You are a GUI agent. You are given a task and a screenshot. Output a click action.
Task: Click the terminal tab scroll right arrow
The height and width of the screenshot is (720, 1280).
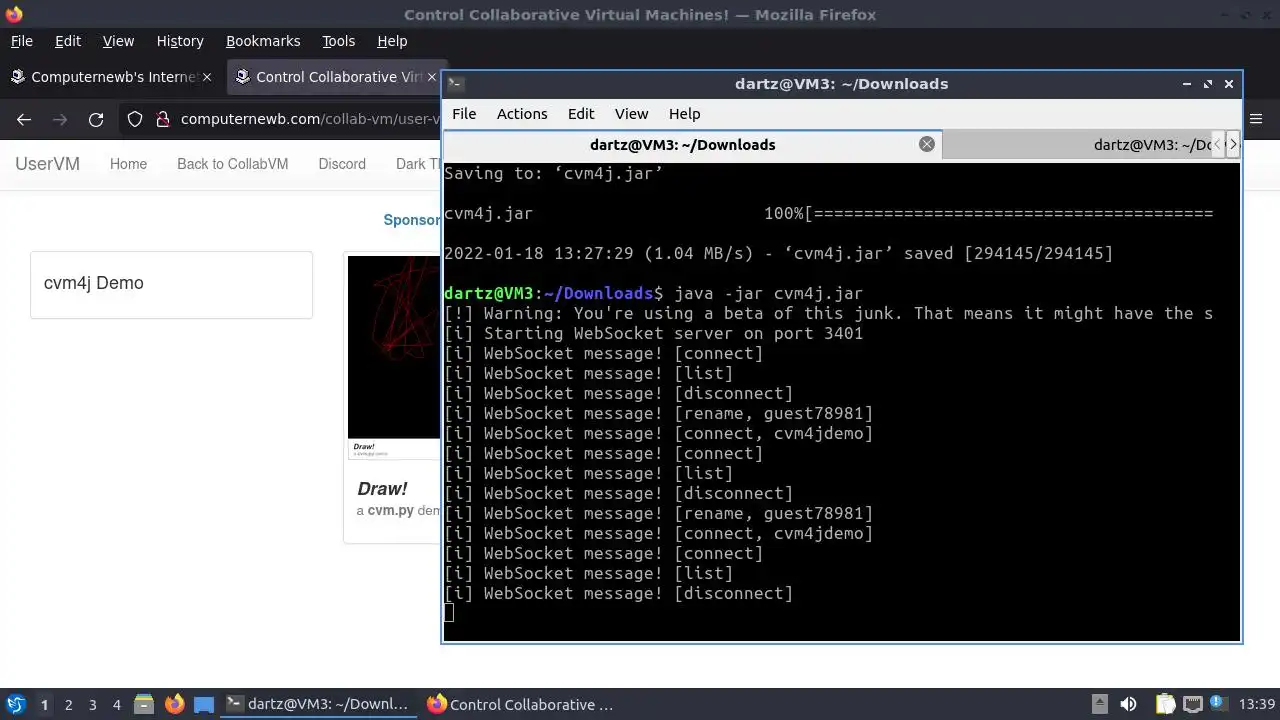click(x=1232, y=144)
